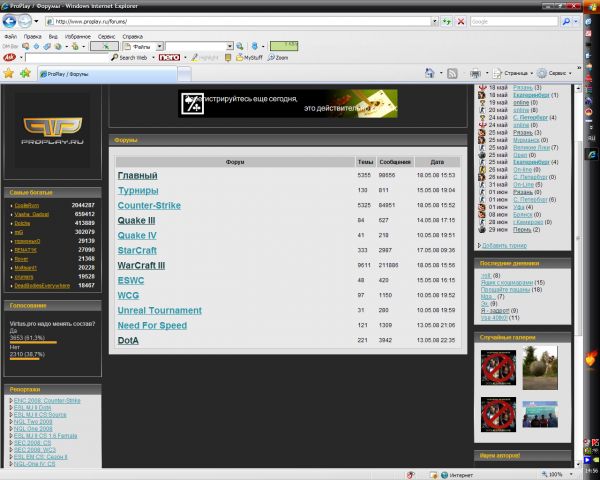This screenshot has height=480, width=600.
Task: Click the Home icon in the command bar
Action: pyautogui.click(x=430, y=73)
